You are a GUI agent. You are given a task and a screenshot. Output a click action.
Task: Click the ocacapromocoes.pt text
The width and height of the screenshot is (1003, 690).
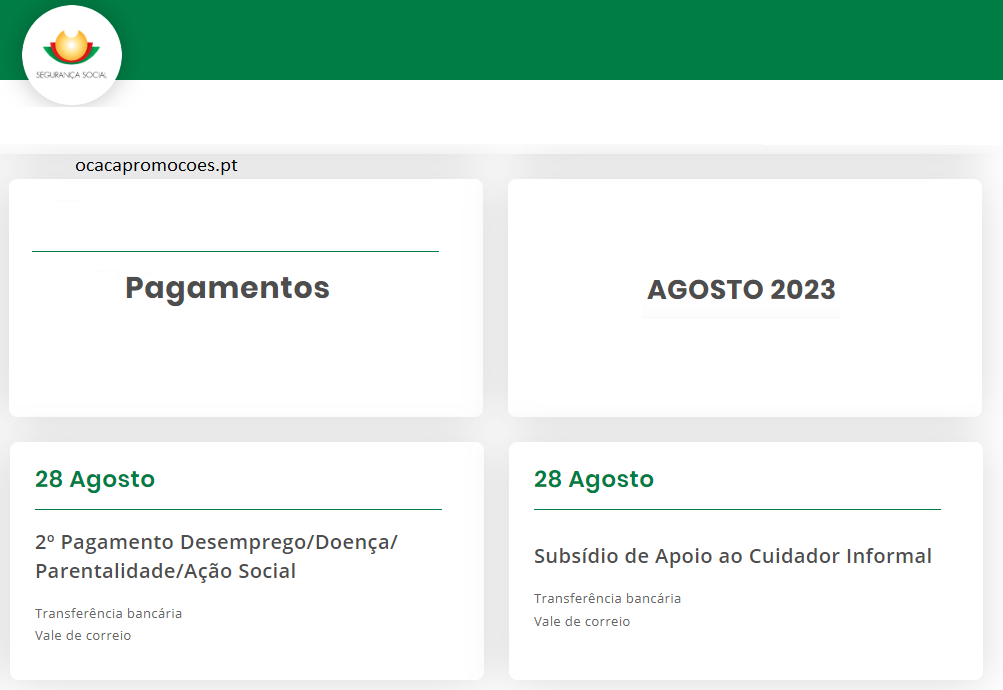(x=156, y=166)
